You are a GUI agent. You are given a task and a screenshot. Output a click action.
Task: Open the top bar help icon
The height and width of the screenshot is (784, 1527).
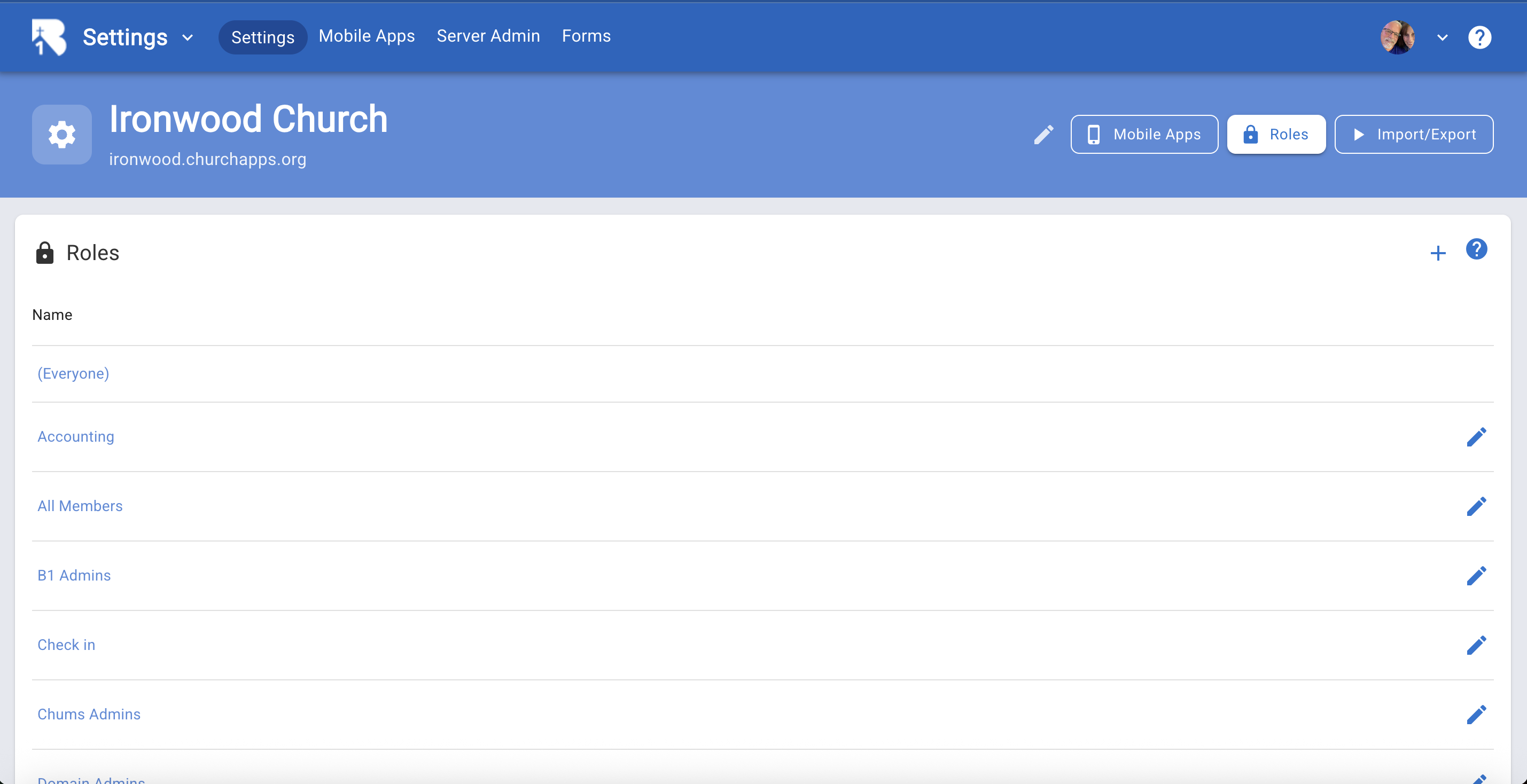click(x=1479, y=37)
